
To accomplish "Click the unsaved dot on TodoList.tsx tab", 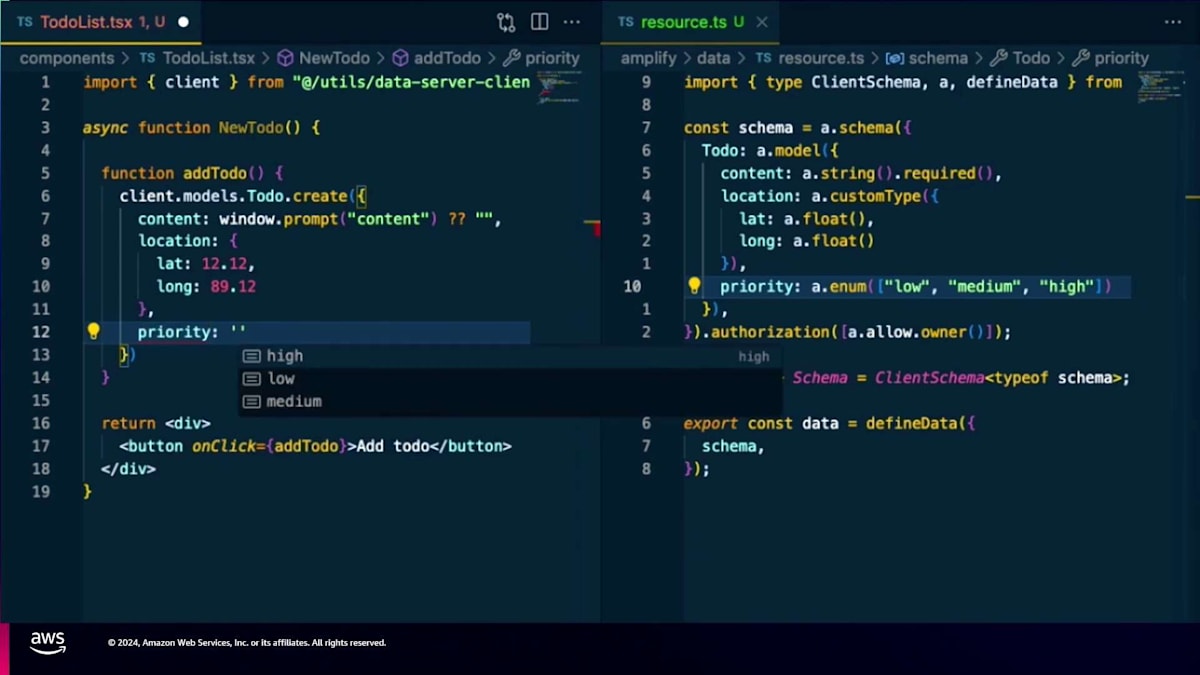I will 183,22.
